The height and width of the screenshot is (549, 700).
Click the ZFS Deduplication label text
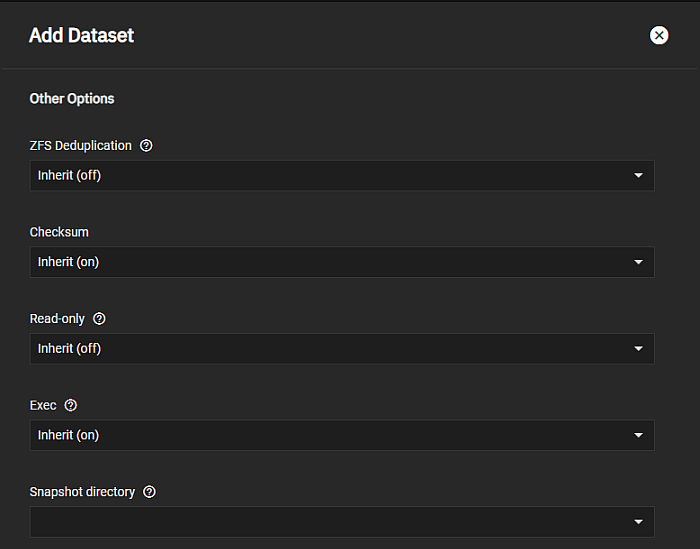[x=81, y=146]
